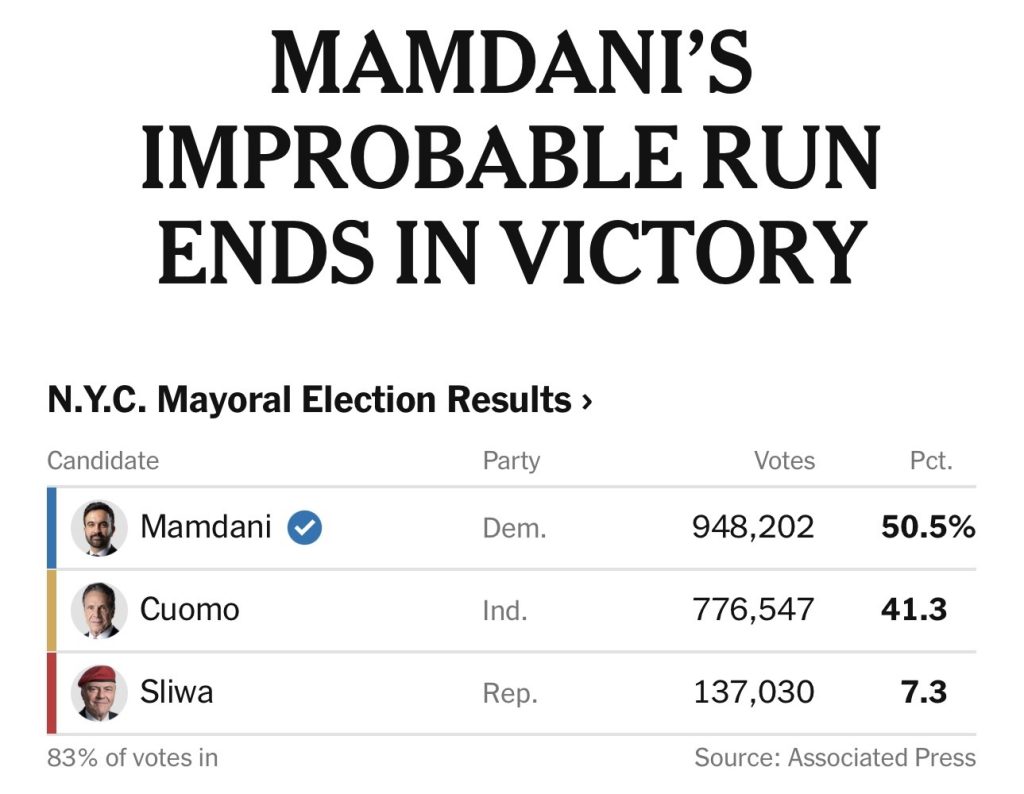1024x794 pixels.
Task: Click the red Republican color bar
Action: 52,692
